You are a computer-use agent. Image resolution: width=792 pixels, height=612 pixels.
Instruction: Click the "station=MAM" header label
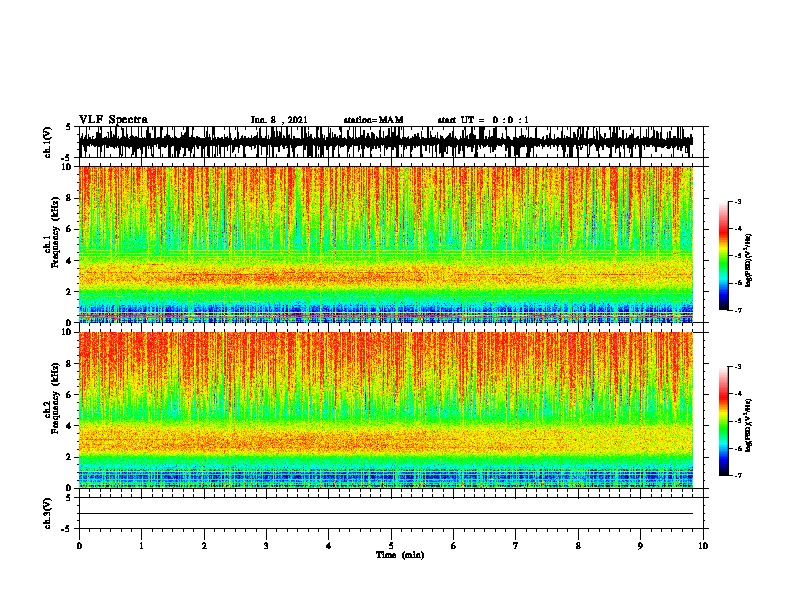(x=373, y=120)
